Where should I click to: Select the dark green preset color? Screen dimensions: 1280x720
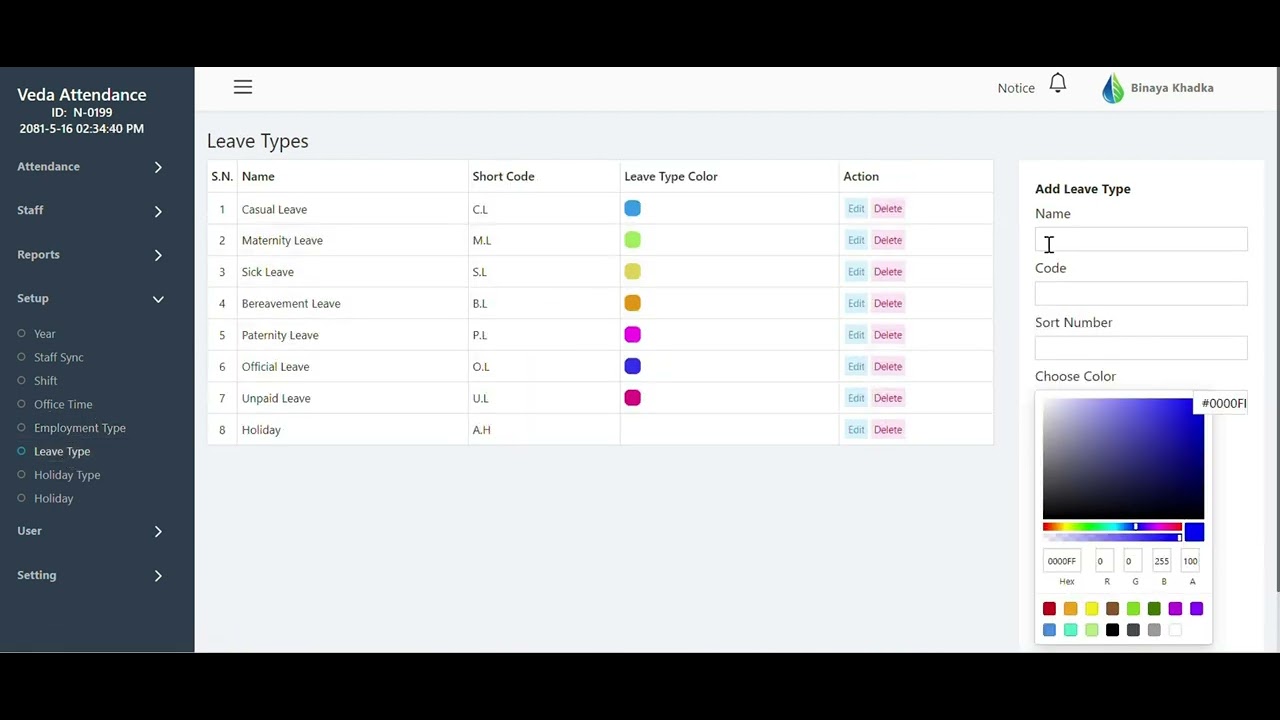tap(1154, 609)
